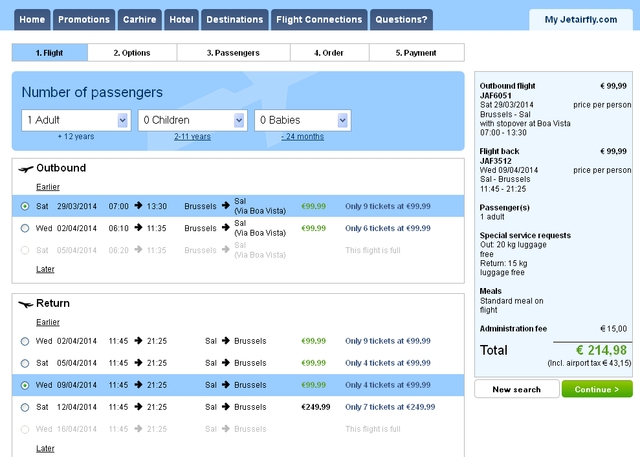Click 'Only 6 tickets at €99.99' text
The height and width of the screenshot is (457, 640).
(388, 228)
